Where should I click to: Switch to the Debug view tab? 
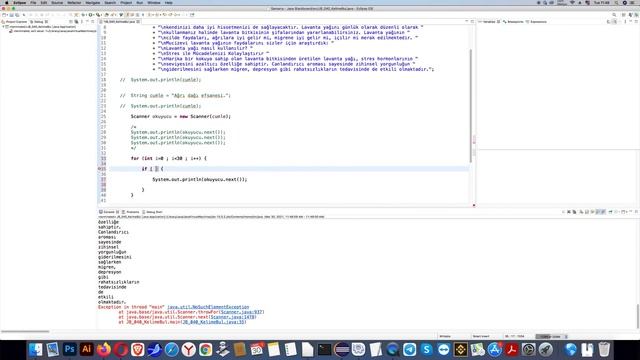39,22
